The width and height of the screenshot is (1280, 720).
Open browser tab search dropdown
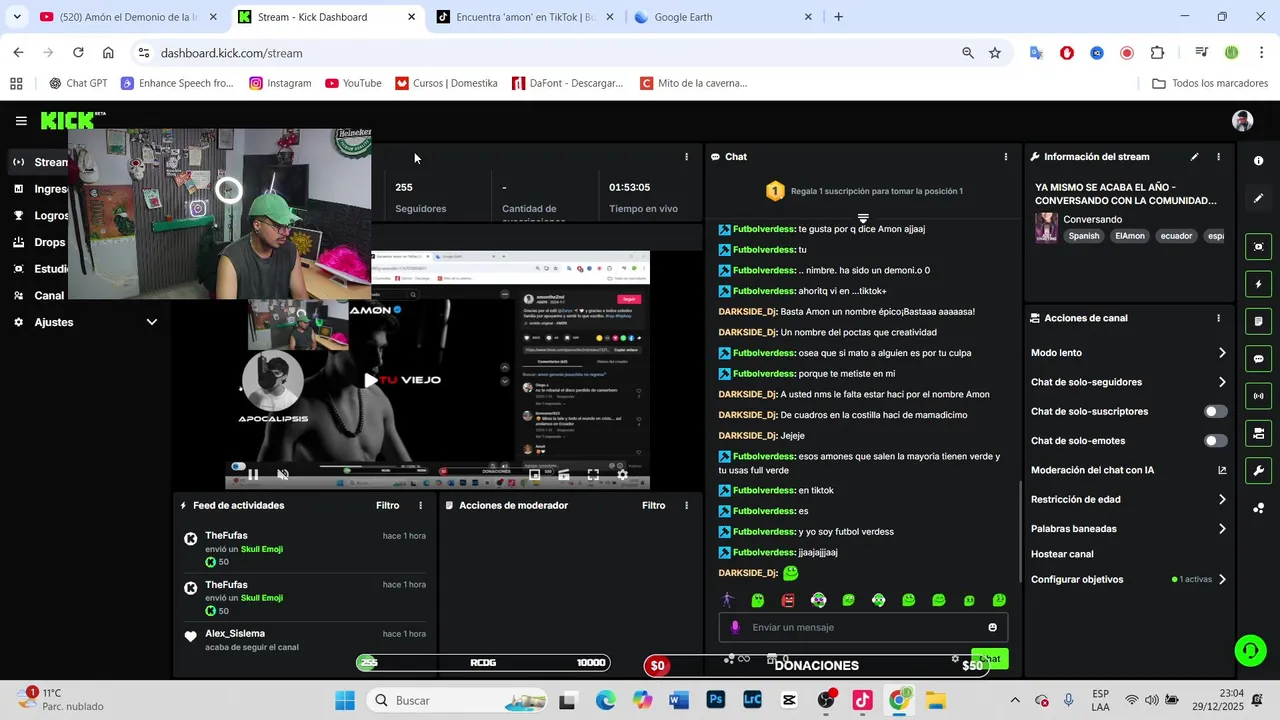tap(17, 17)
